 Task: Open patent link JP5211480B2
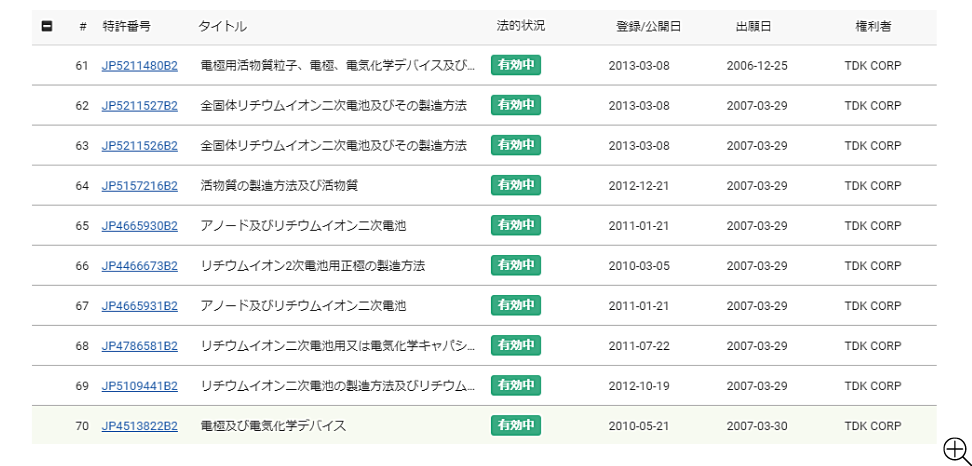[x=139, y=66]
